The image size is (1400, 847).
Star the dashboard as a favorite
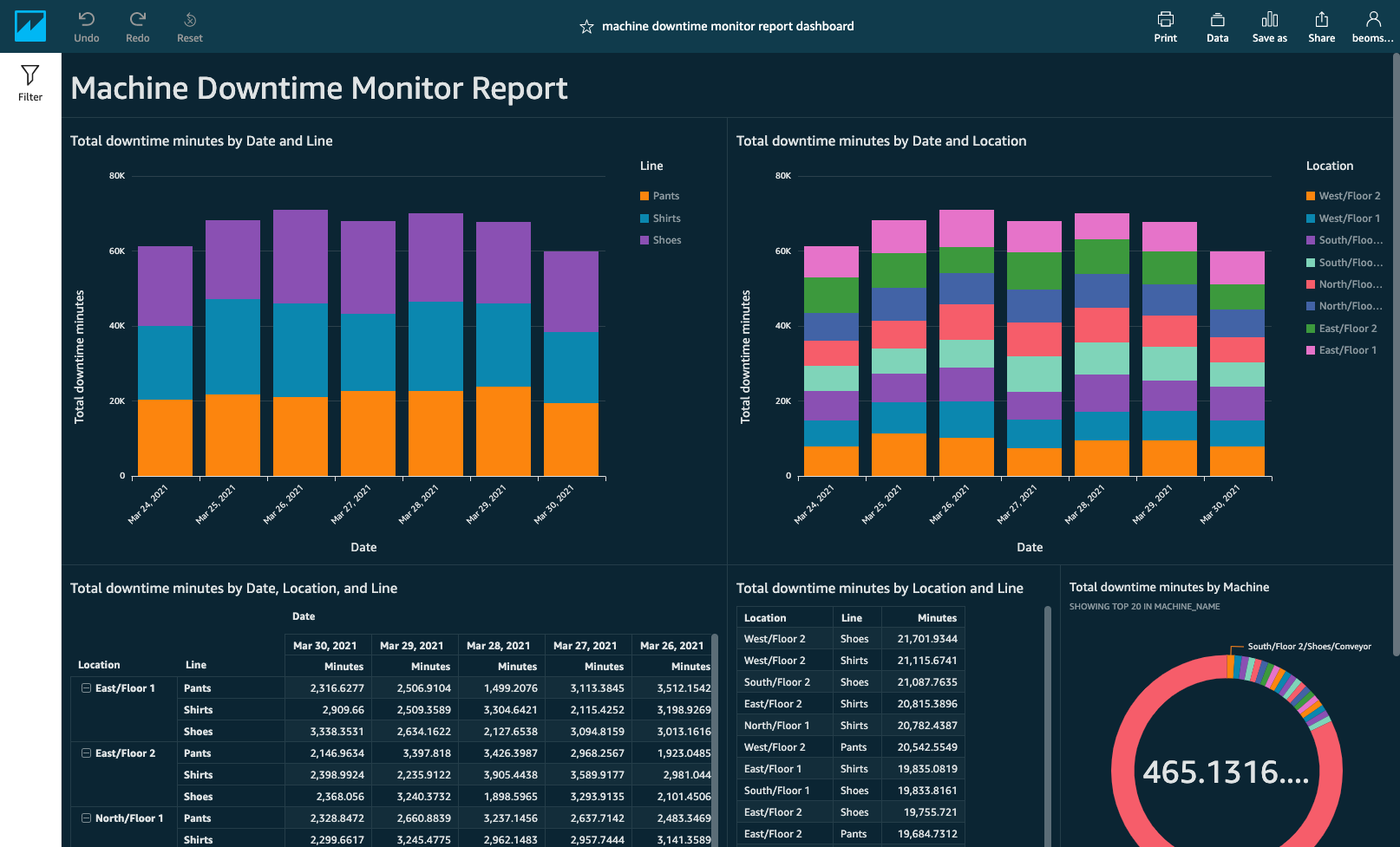[585, 26]
